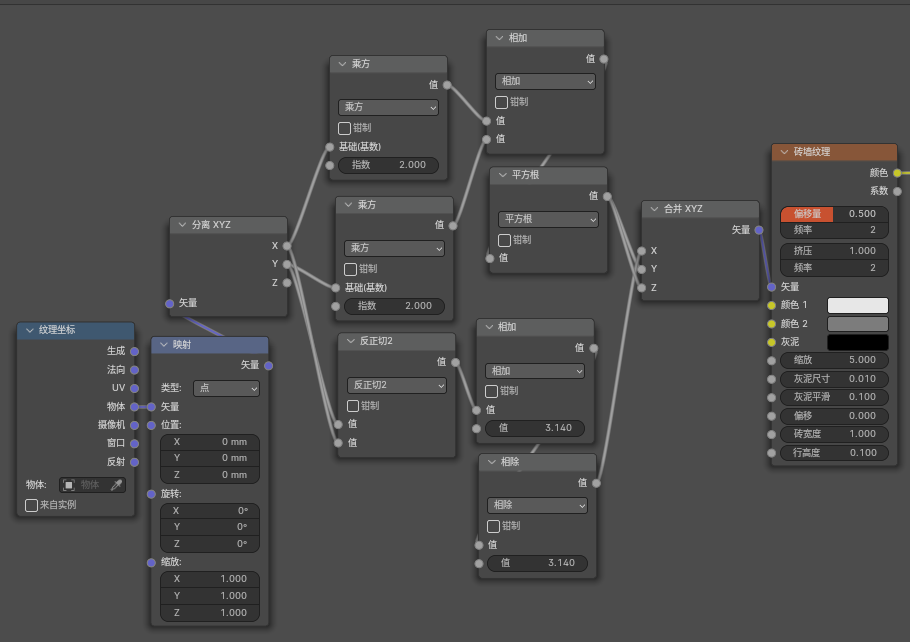Screen dimensions: 910x642
Task: Click the 矢量 output socket of 合并 XYZ
Action: 759,230
